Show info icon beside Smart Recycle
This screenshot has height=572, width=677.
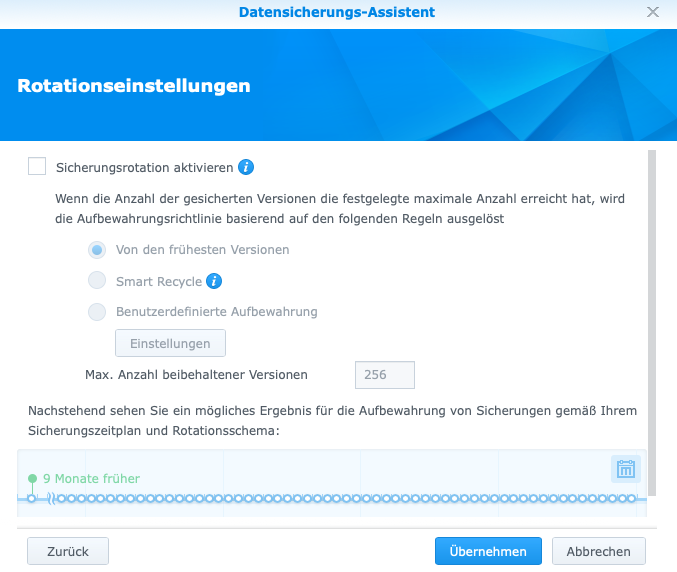point(214,281)
